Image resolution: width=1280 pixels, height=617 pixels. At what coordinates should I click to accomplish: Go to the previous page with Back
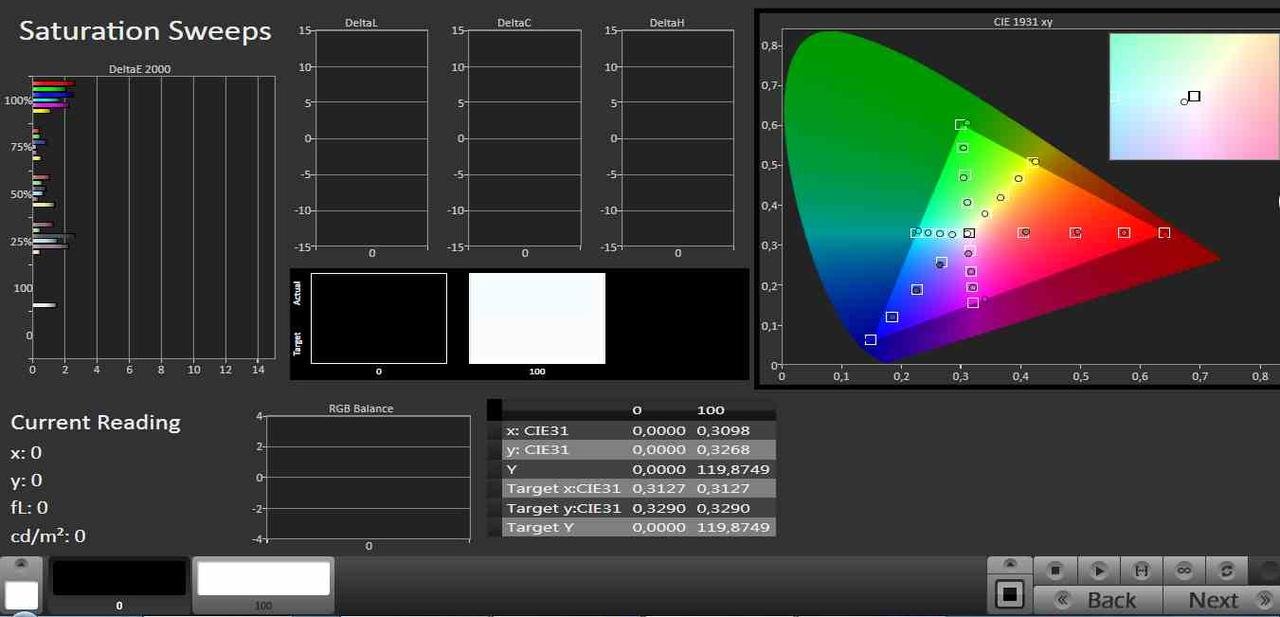tap(1098, 600)
